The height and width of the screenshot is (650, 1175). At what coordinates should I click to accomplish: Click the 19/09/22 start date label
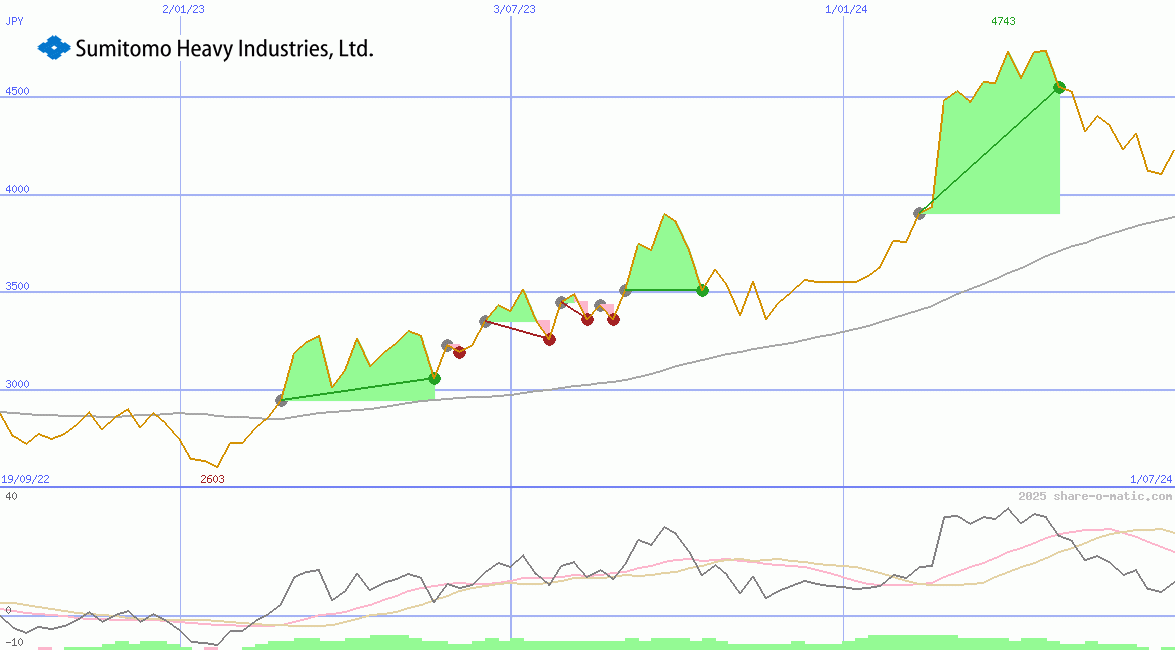(25, 479)
